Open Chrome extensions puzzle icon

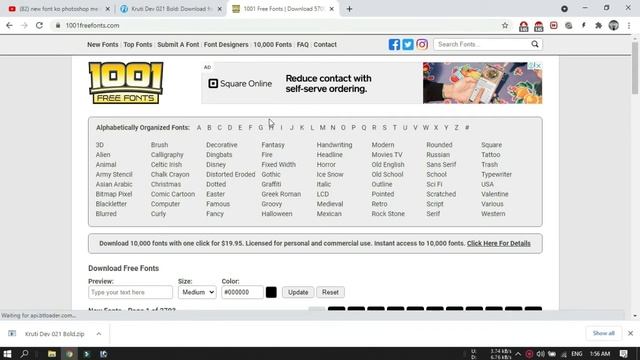click(x=598, y=25)
